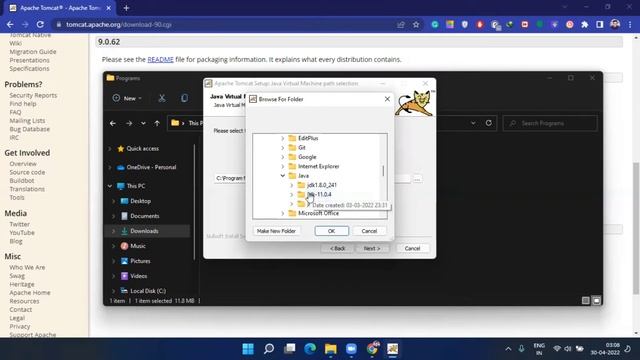Open taskbar Search
This screenshot has height=360, width=640.
[269, 349]
